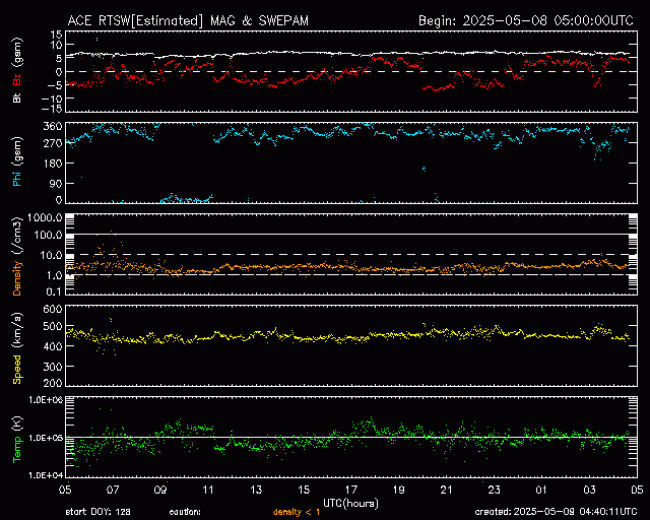
Task: Click the orange 'Density' axis label
Action: coord(17,278)
